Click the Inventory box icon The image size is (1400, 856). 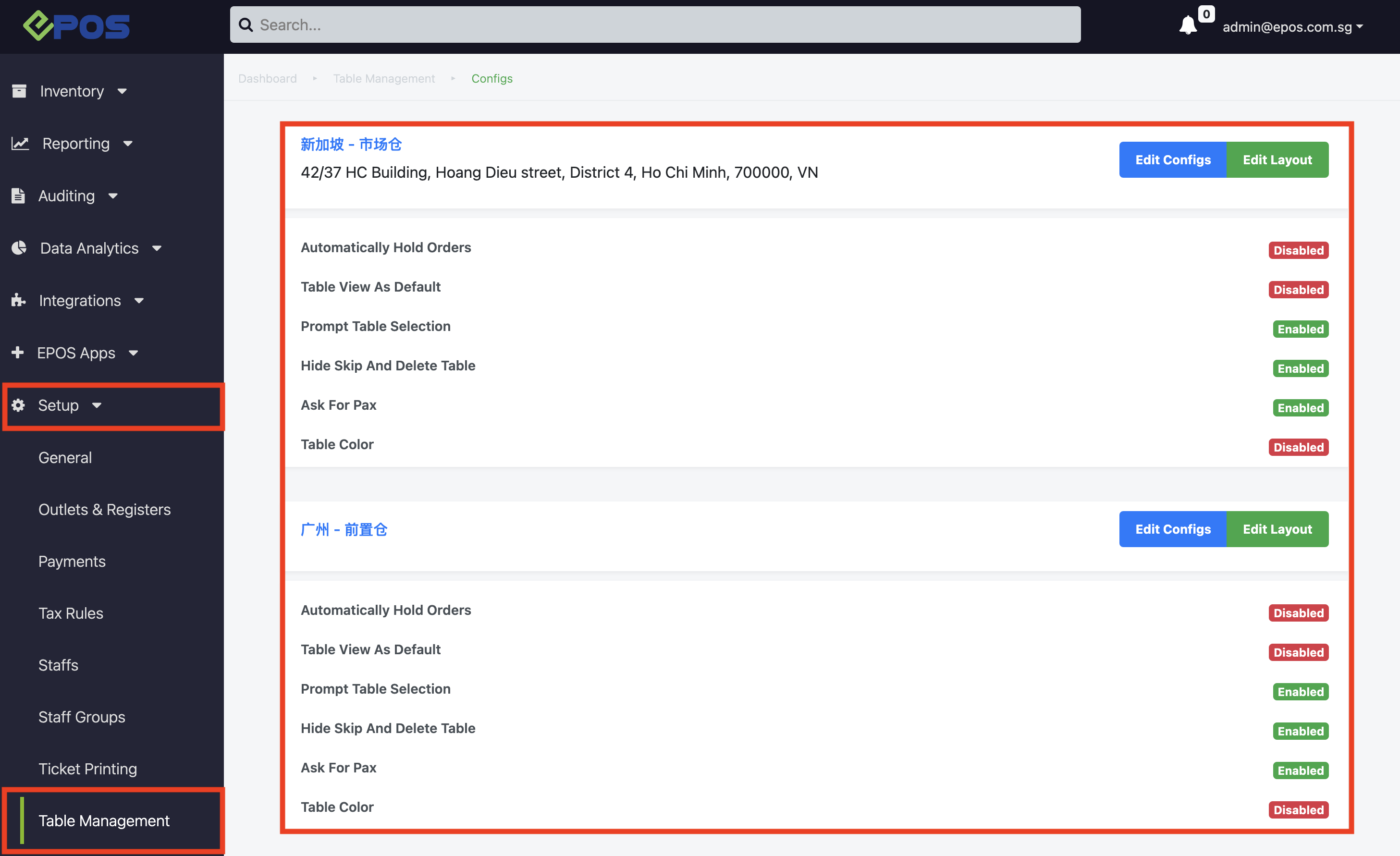[19, 91]
